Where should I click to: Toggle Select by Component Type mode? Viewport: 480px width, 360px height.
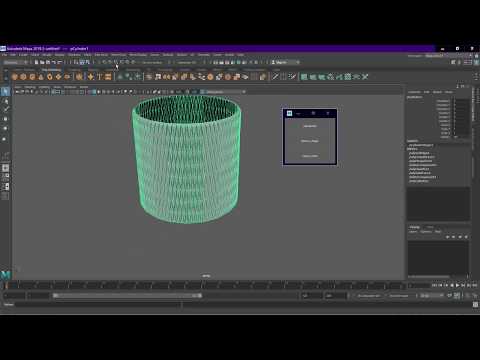tap(88, 62)
